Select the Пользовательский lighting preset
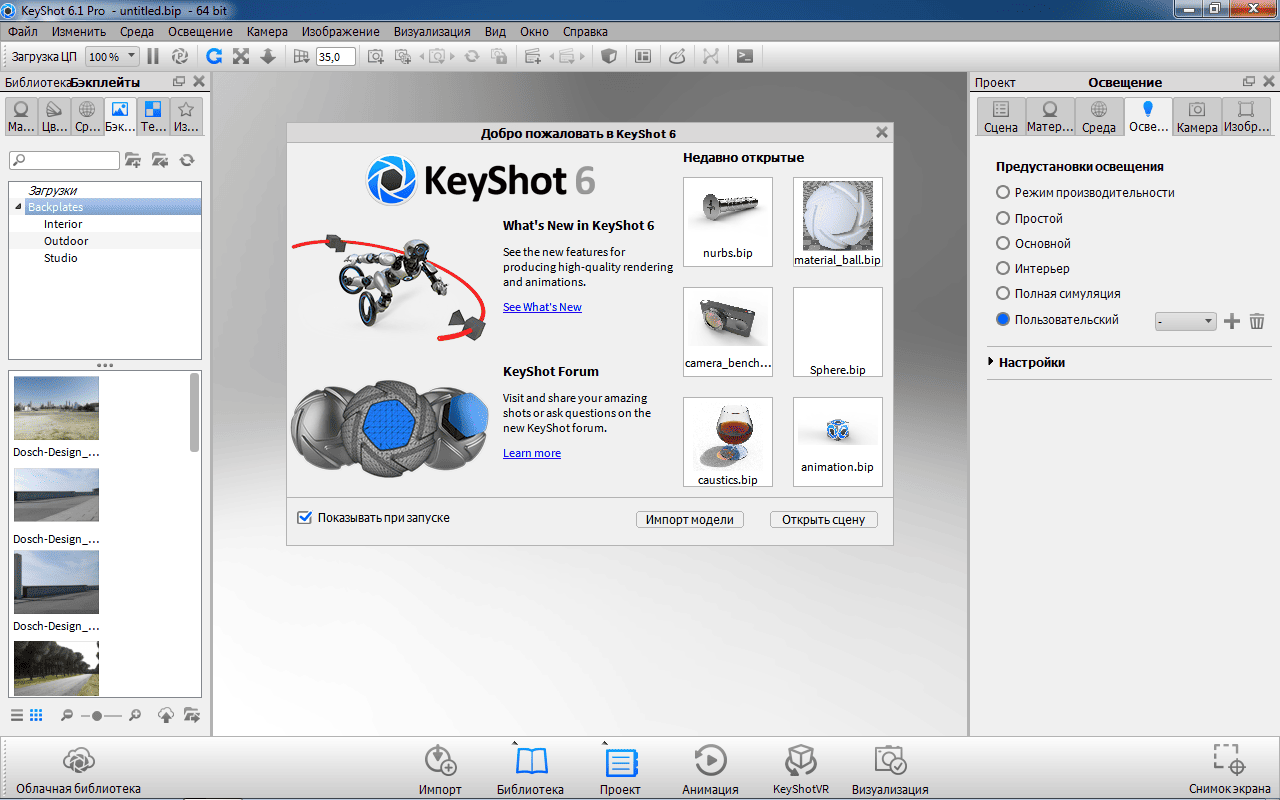This screenshot has width=1280, height=800. tap(1057, 320)
